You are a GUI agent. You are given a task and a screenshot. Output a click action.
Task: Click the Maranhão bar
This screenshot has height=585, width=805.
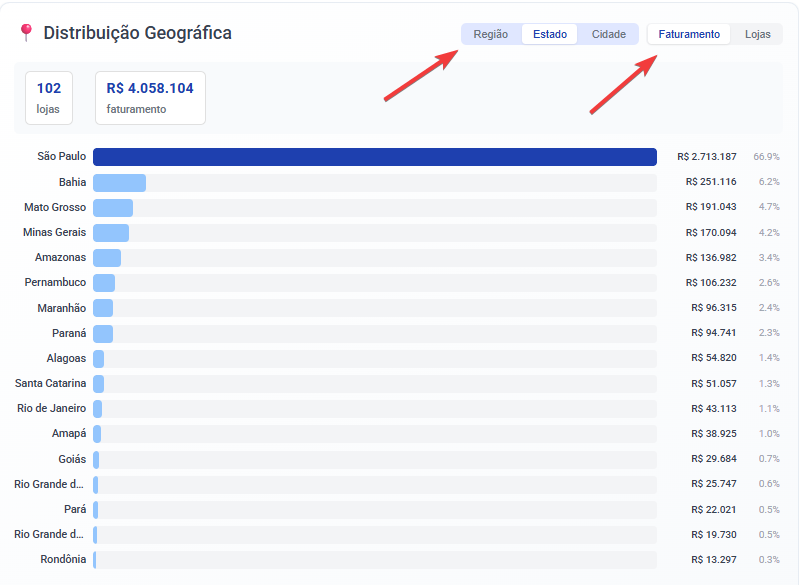[x=103, y=308]
